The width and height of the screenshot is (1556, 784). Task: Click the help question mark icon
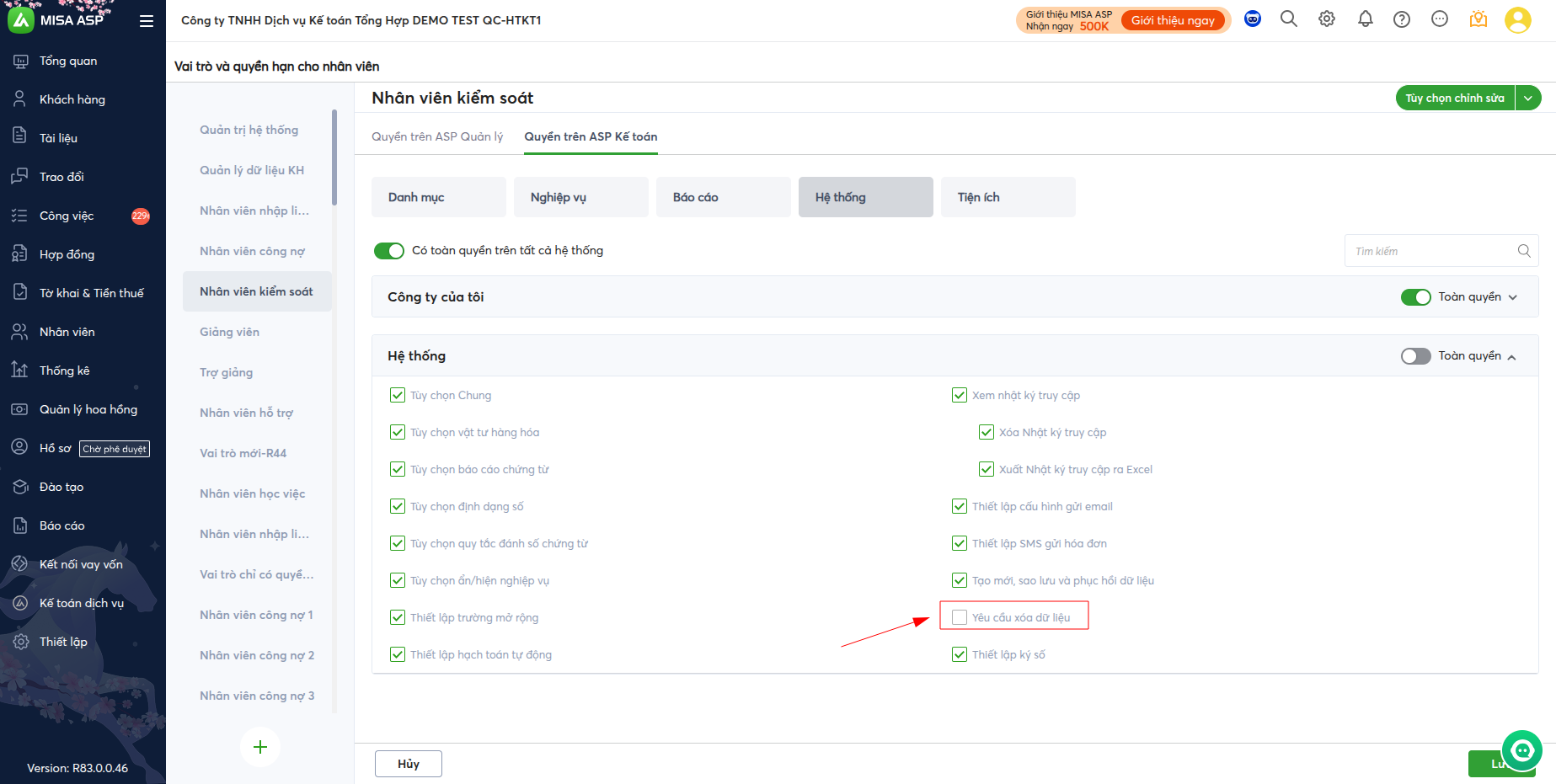[x=1402, y=19]
